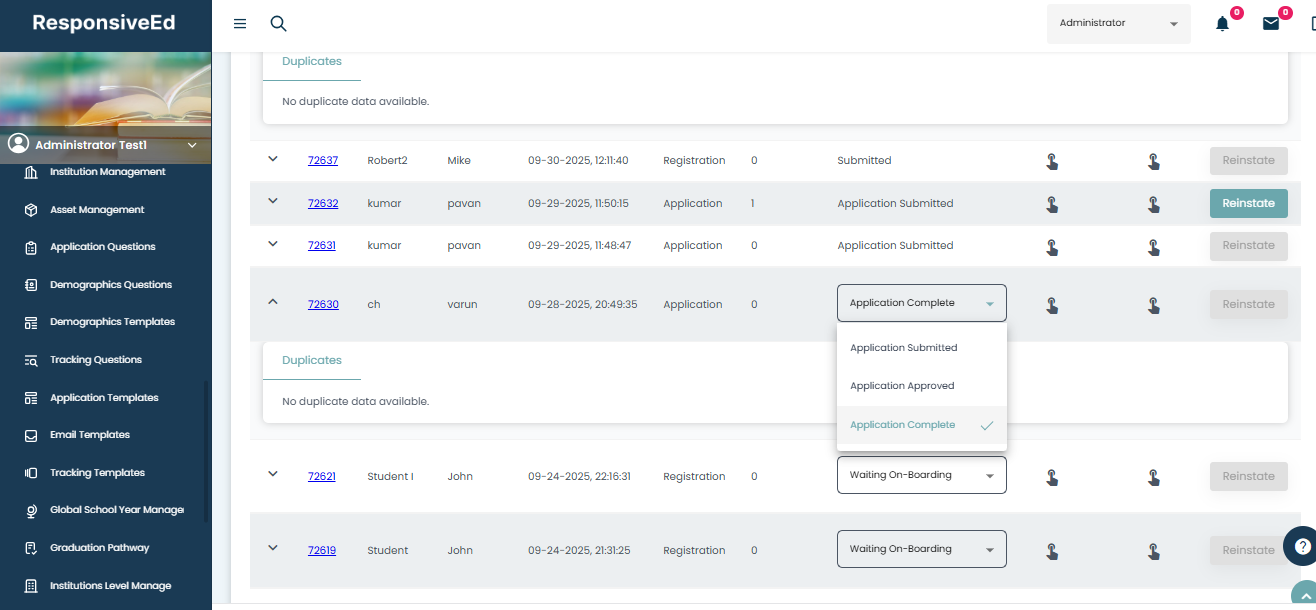The width and height of the screenshot is (1316, 610).
Task: Open the Administrator role dropdown
Action: 1118,24
